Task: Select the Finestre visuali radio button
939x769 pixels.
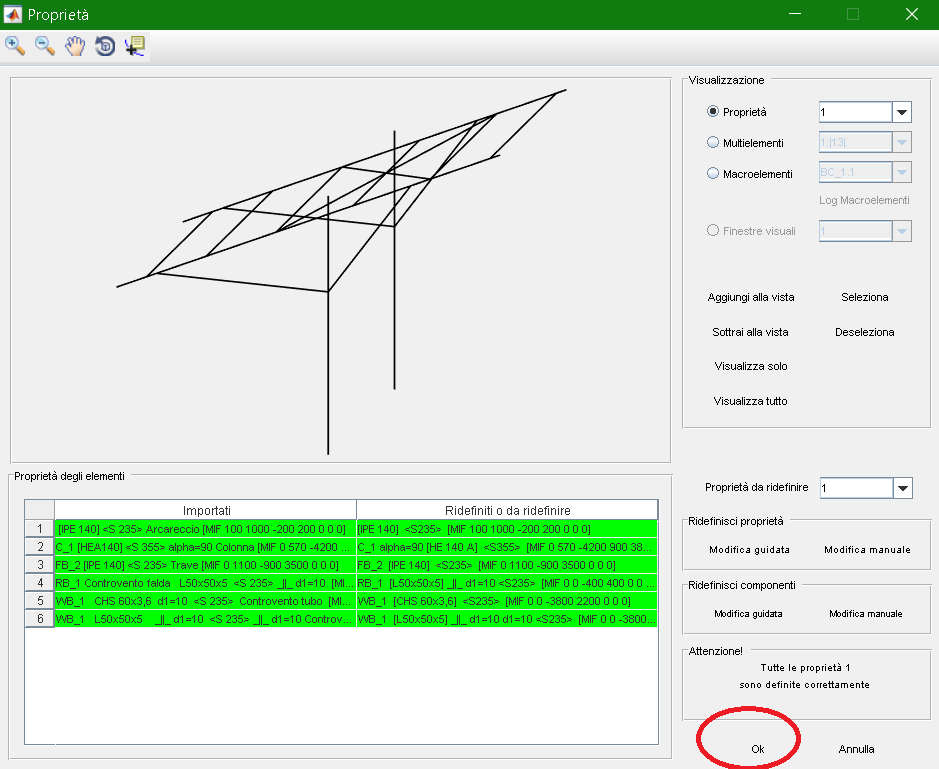Action: click(x=713, y=231)
